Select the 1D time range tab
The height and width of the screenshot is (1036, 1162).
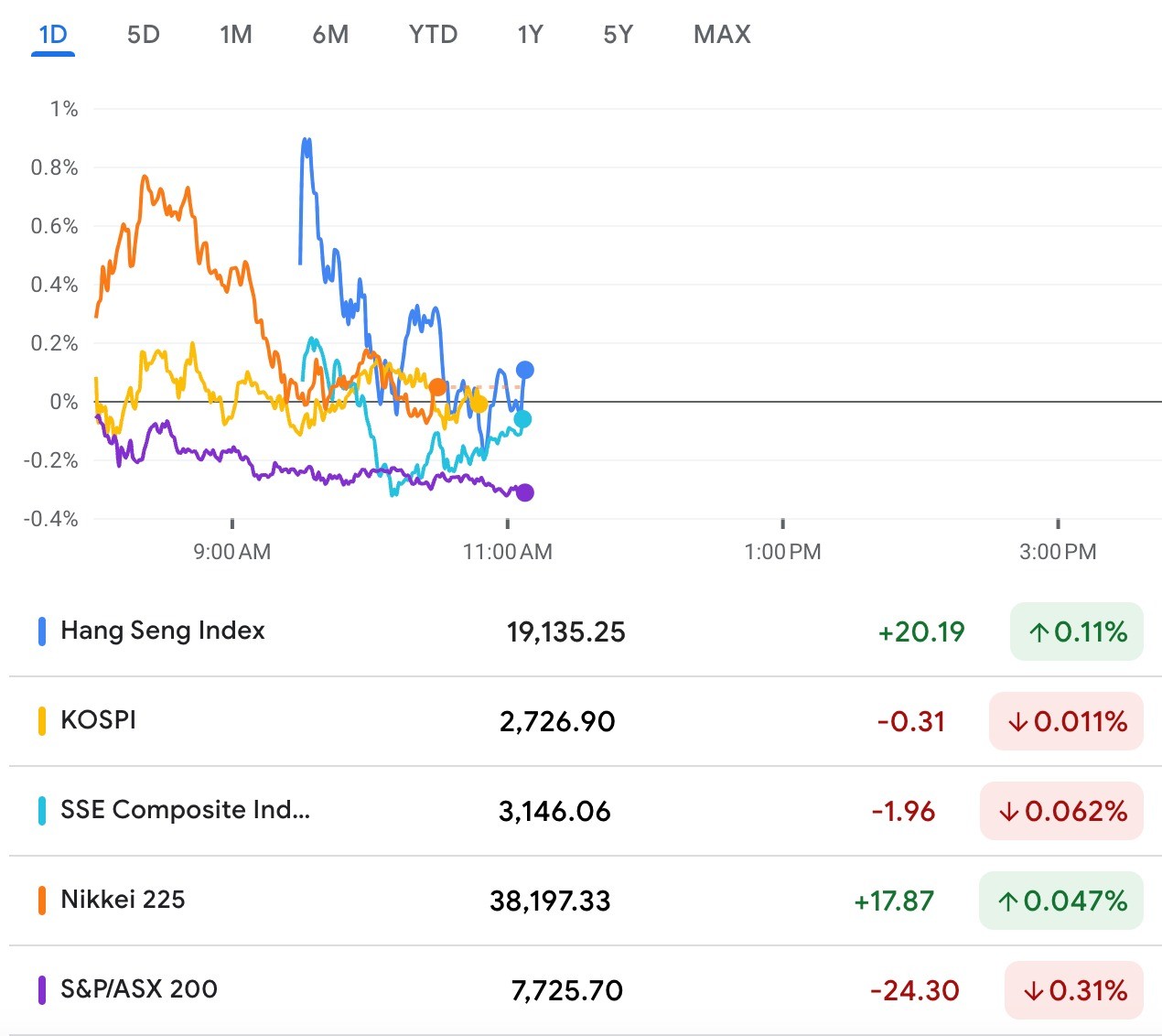pyautogui.click(x=53, y=35)
